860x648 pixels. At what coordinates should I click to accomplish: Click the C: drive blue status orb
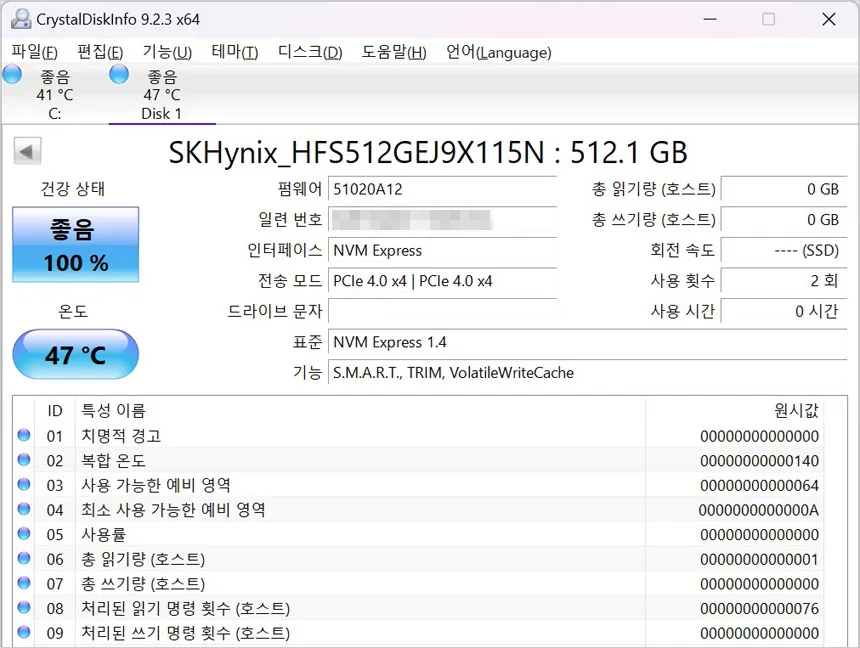pos(12,74)
